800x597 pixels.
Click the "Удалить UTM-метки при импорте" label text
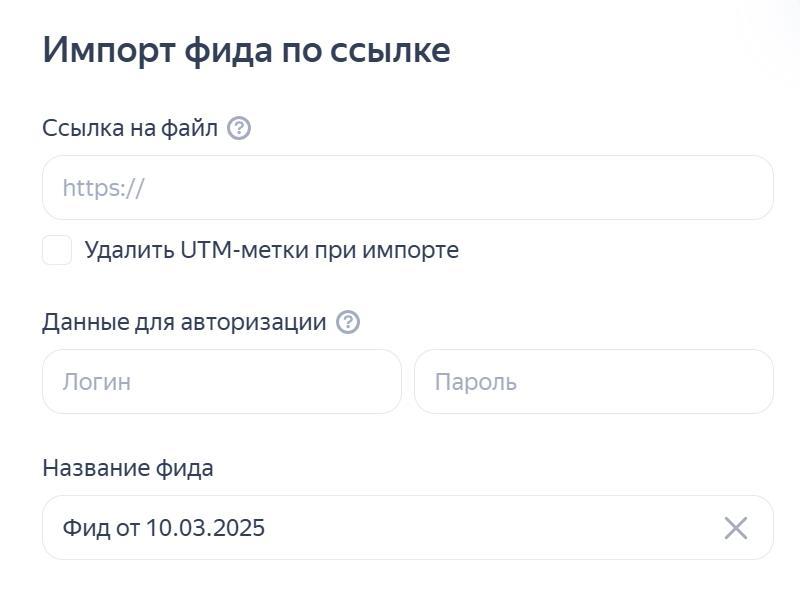tap(271, 250)
